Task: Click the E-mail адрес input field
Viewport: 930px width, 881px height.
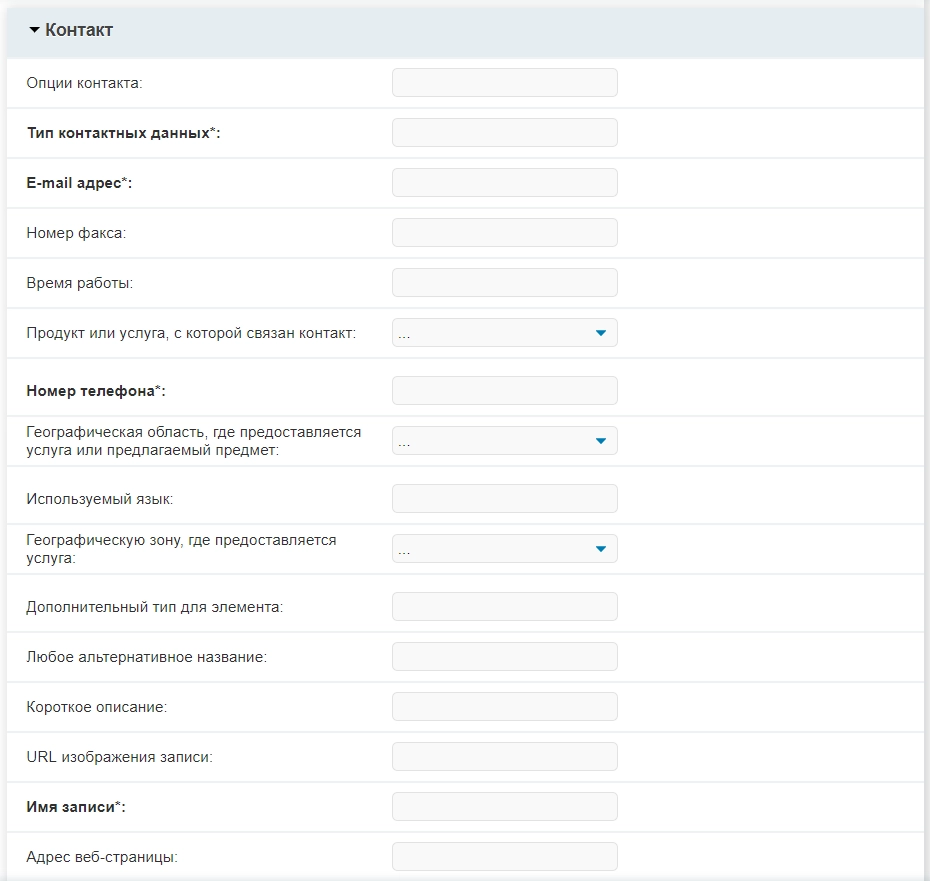Action: (505, 183)
